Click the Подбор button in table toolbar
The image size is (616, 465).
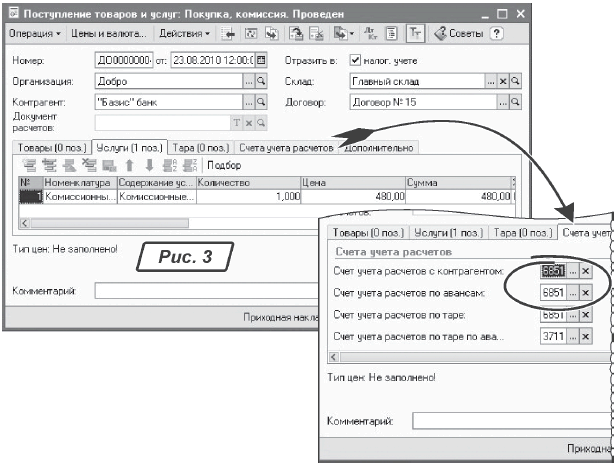click(224, 165)
